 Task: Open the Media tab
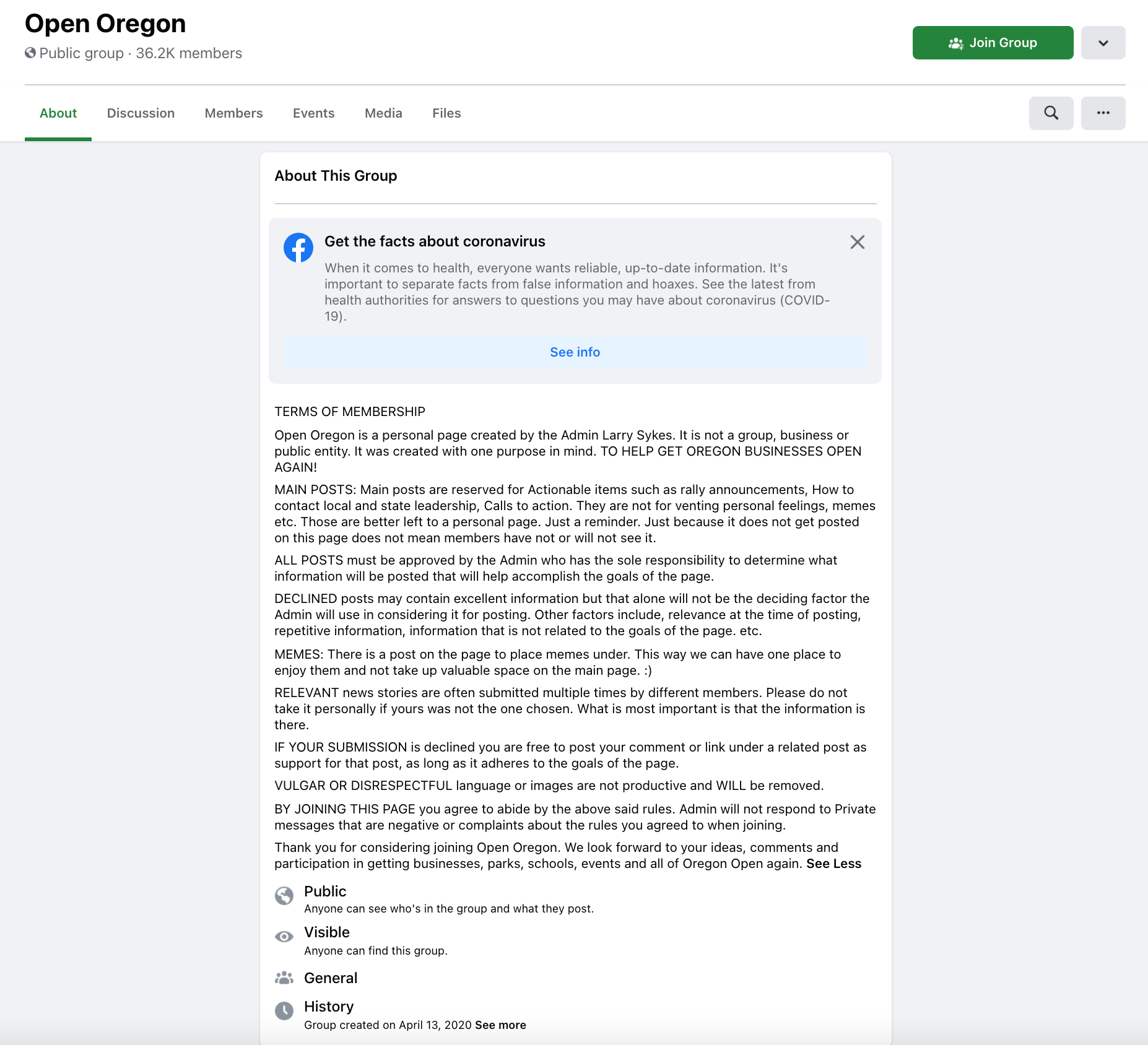pyautogui.click(x=383, y=113)
